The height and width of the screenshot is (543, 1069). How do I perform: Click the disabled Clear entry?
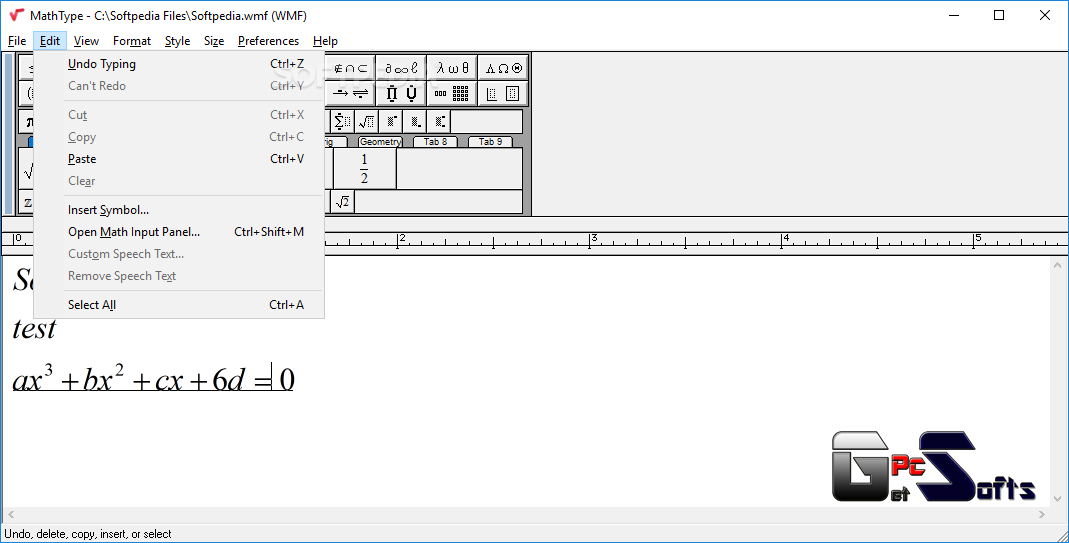tap(179, 181)
